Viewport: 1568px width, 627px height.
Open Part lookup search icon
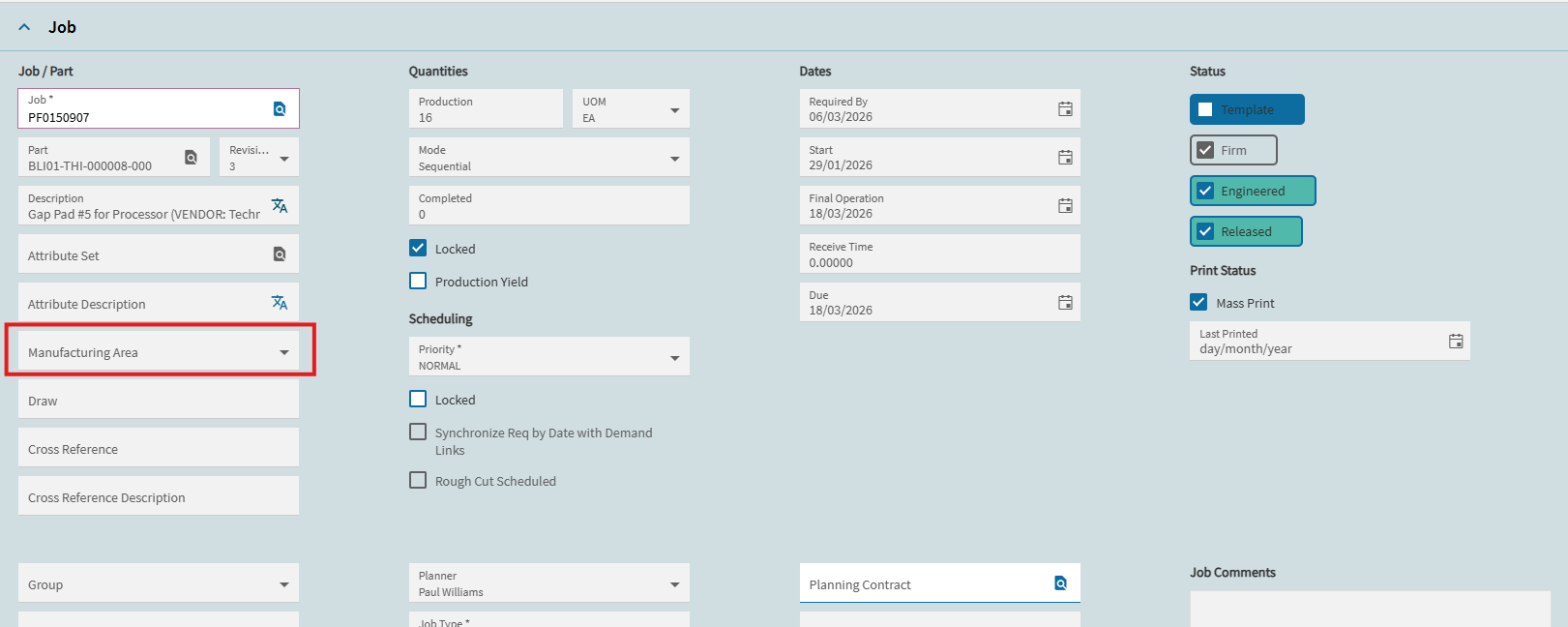point(191,158)
